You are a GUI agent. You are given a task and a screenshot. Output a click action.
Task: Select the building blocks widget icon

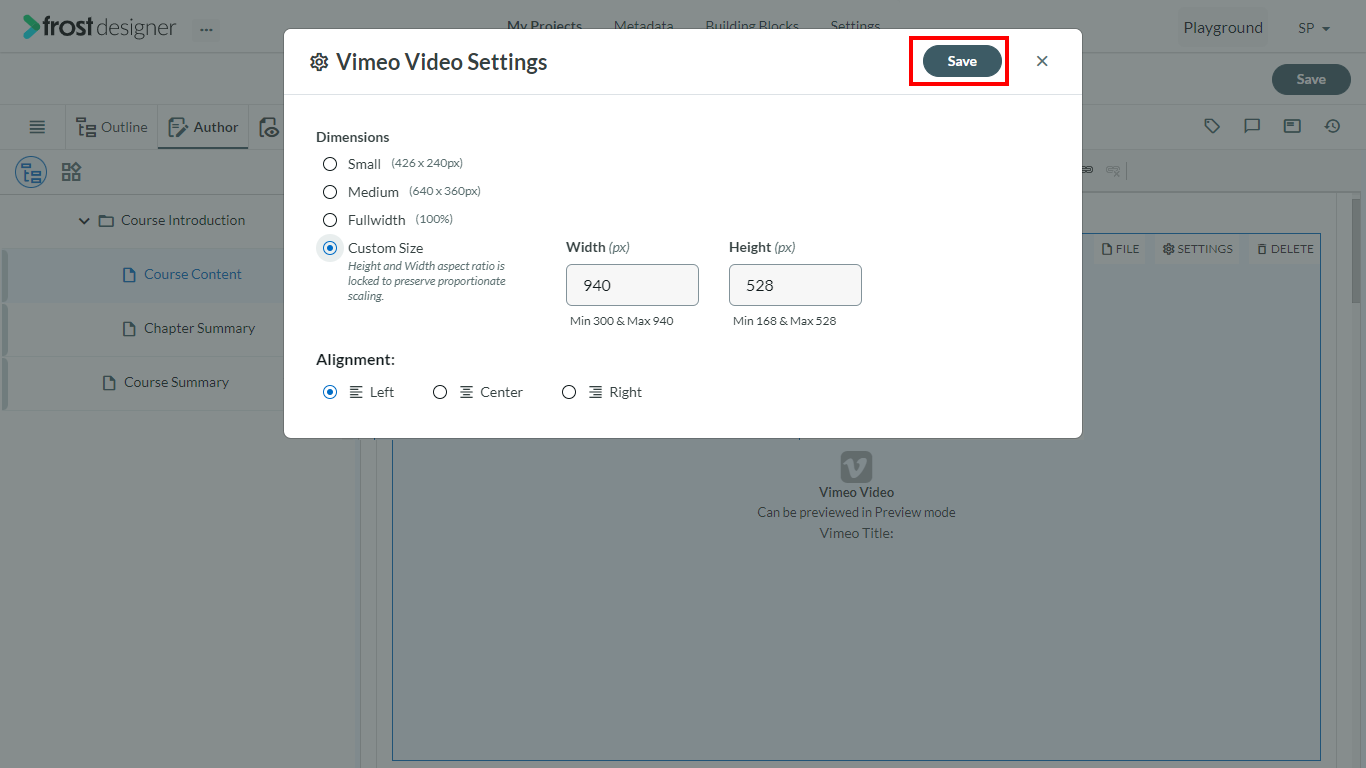point(71,172)
